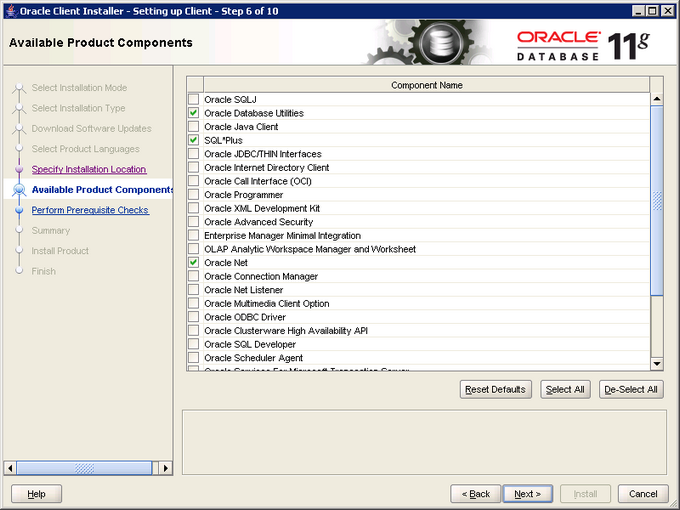Viewport: 680px width, 510px height.
Task: Select the Oracle Scheduler Agent checkbox
Action: [193, 358]
